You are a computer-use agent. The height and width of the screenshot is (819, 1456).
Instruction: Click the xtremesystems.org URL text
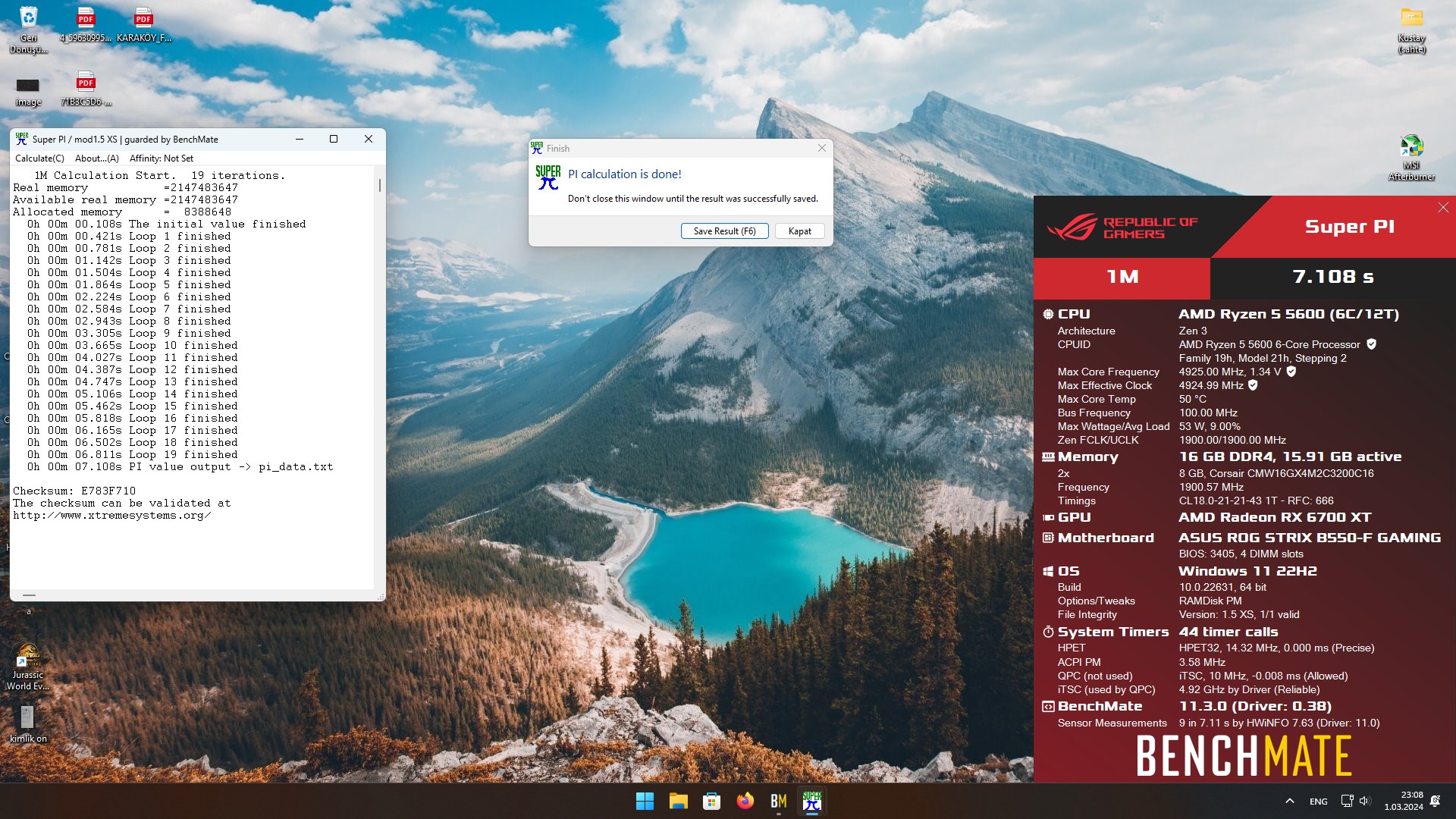(111, 515)
